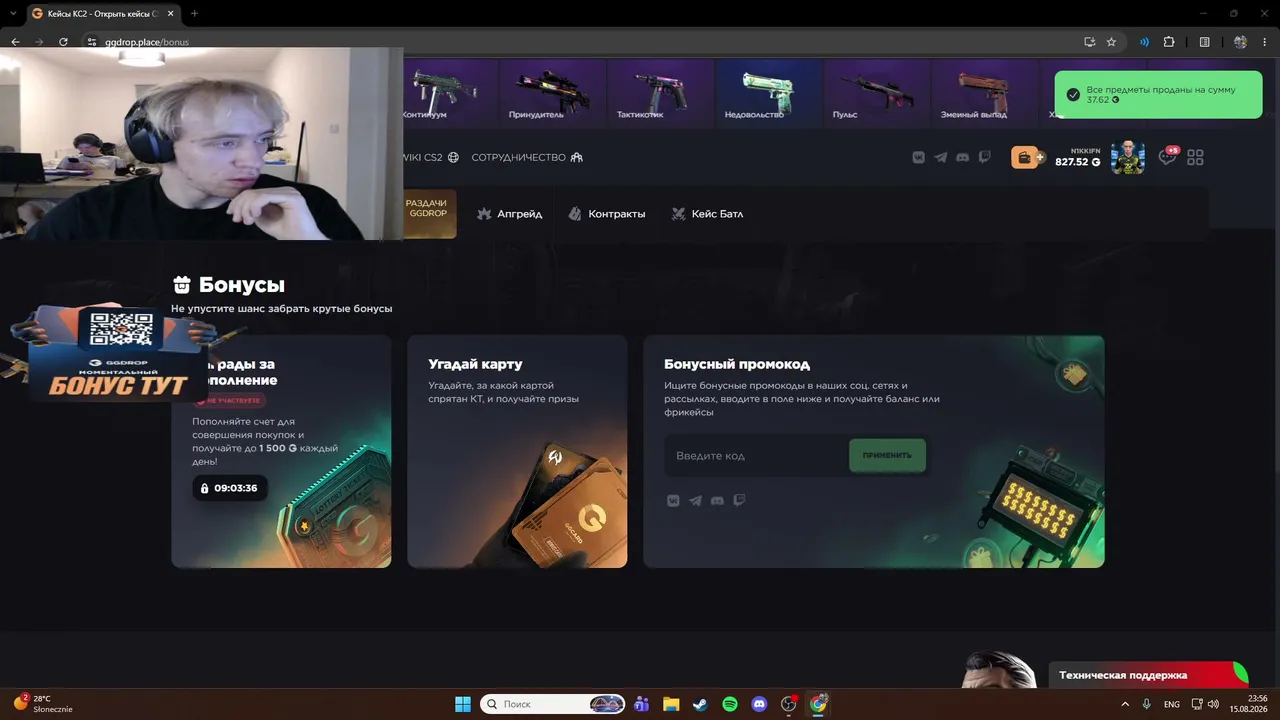Open the browser extensions puzzle icon
The image size is (1280, 720).
tap(1169, 42)
